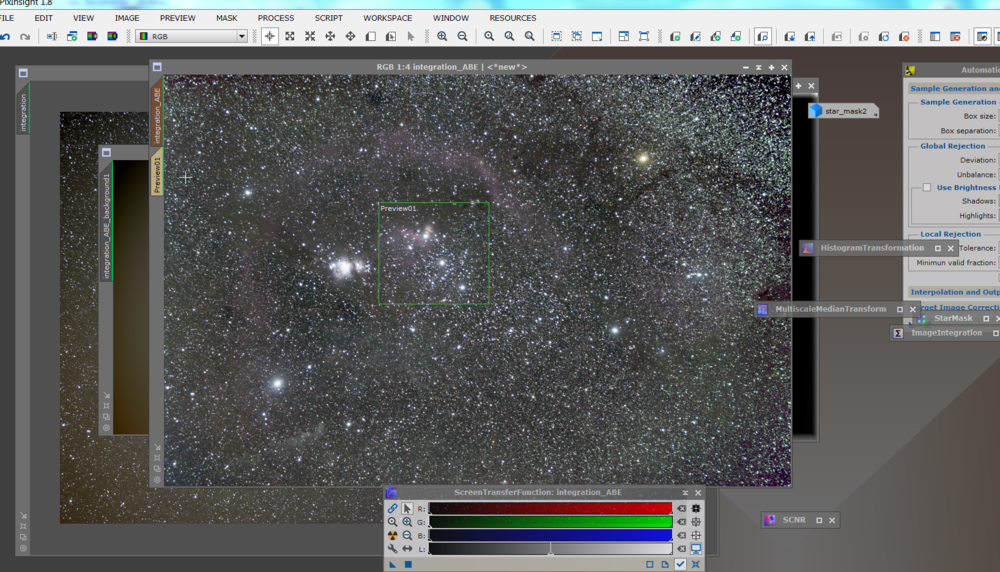Click the HistogramTransformation process icon
This screenshot has width=1000, height=572.
pyautogui.click(x=807, y=248)
